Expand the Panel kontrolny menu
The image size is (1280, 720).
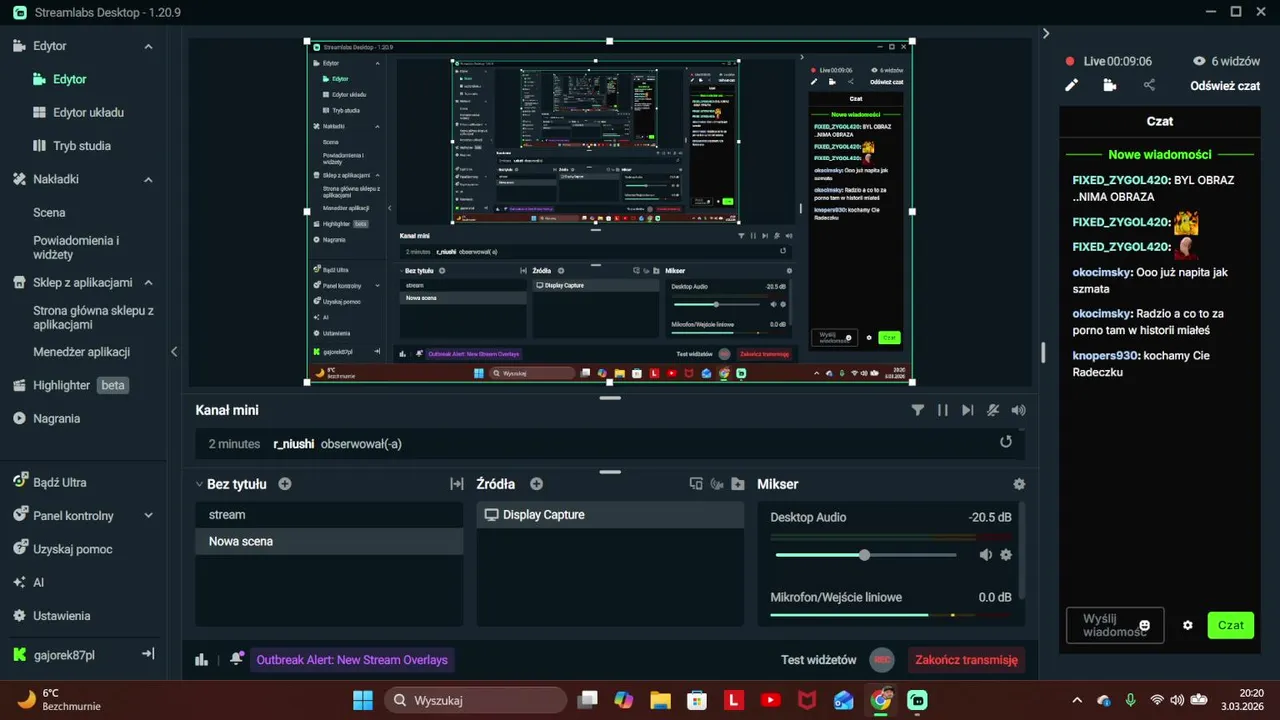(148, 516)
